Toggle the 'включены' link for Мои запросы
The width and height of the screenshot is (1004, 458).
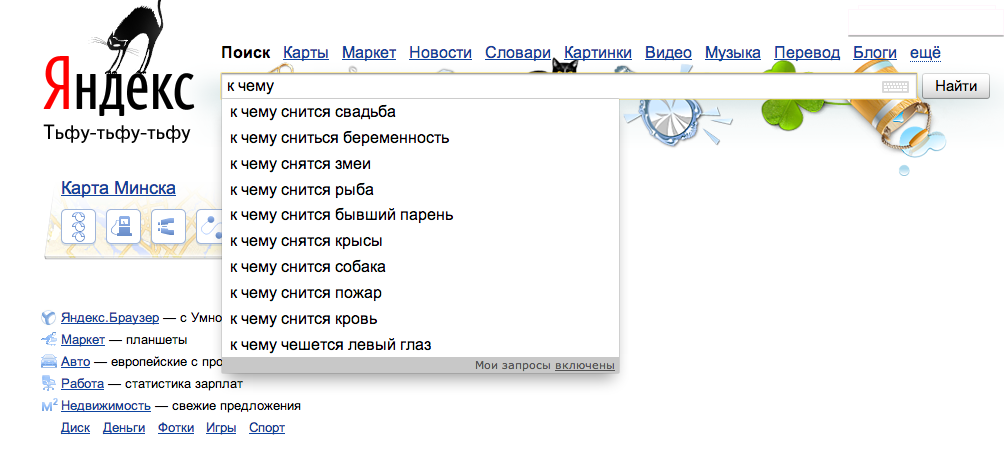585,366
